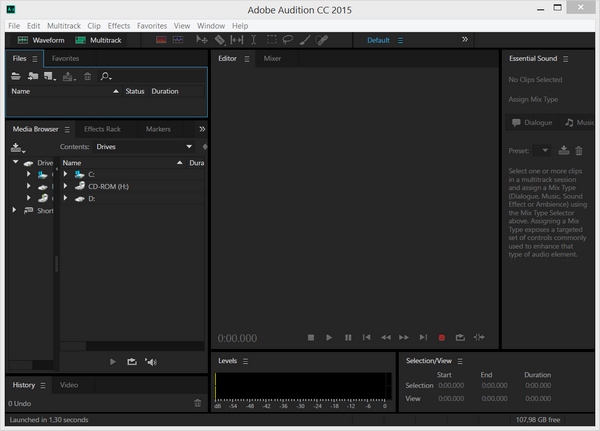600x431 pixels.
Task: Sort files by Status column
Action: pos(135,91)
